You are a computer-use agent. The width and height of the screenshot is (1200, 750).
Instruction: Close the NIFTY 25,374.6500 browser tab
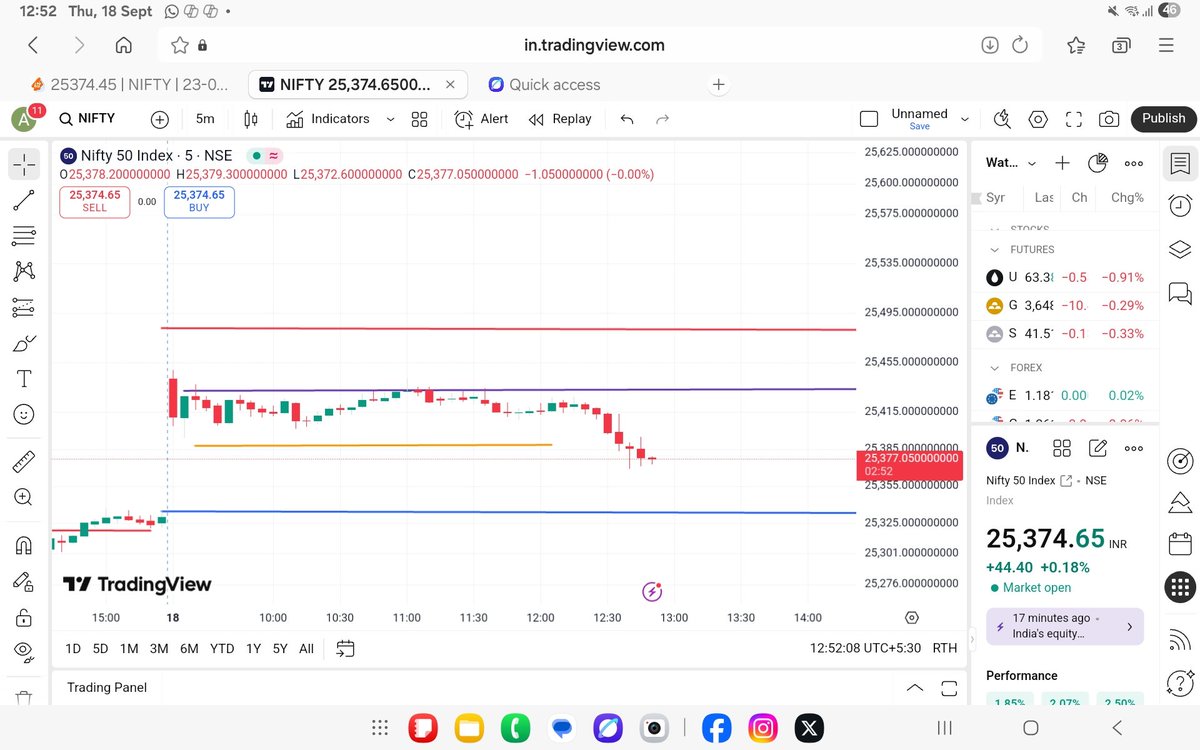tap(450, 85)
